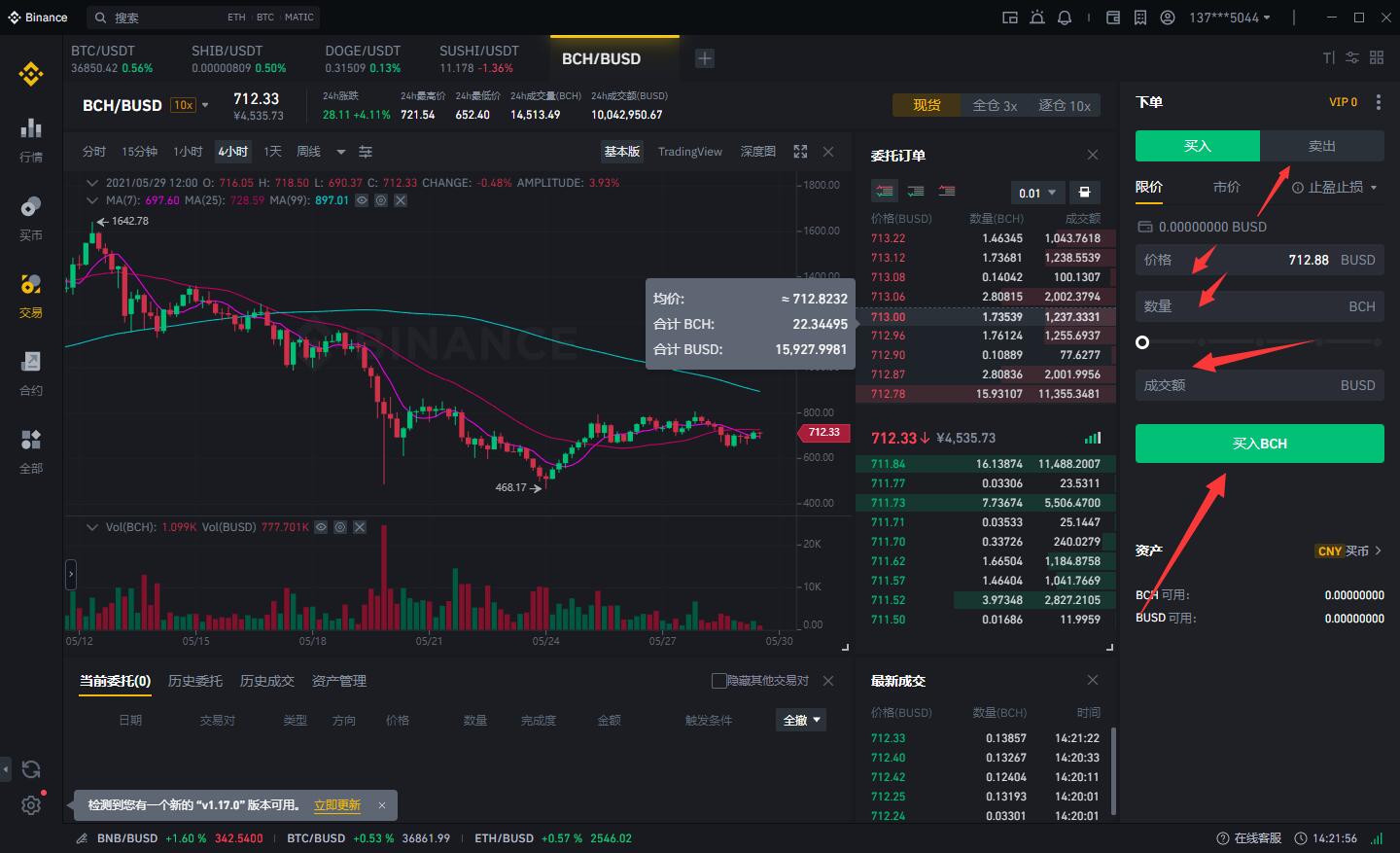The width and height of the screenshot is (1400, 853).
Task: Switch to TradingView chart tab
Action: click(x=690, y=152)
